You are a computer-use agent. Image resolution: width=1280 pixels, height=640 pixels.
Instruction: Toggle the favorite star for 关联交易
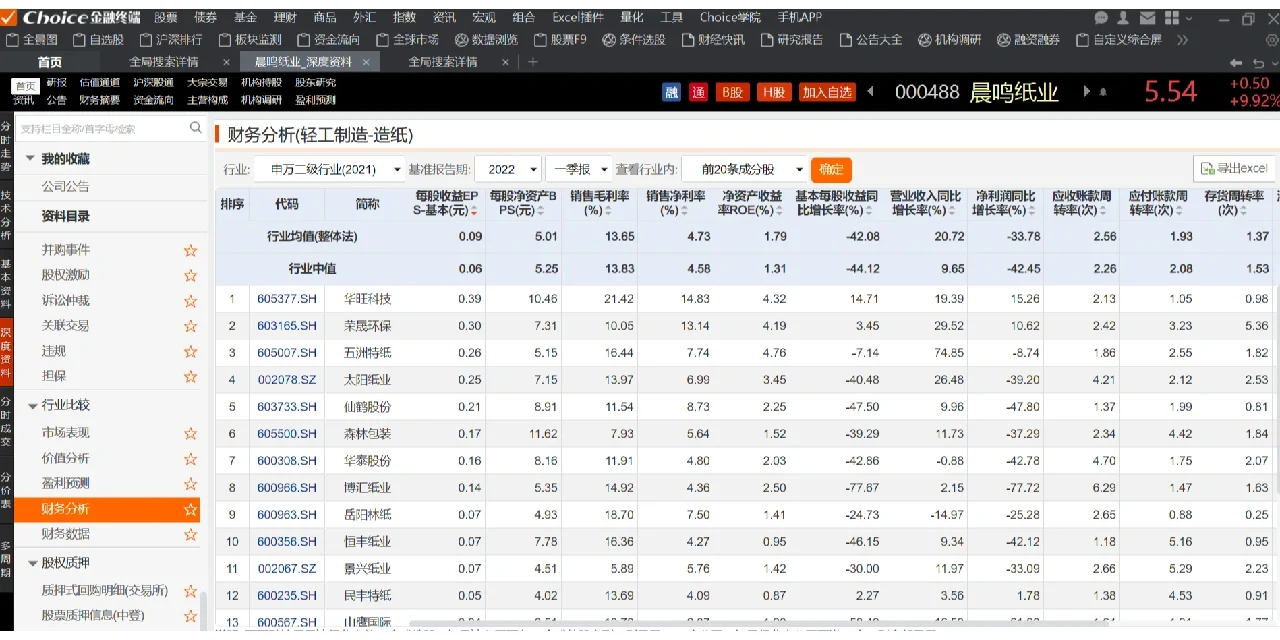(x=190, y=326)
